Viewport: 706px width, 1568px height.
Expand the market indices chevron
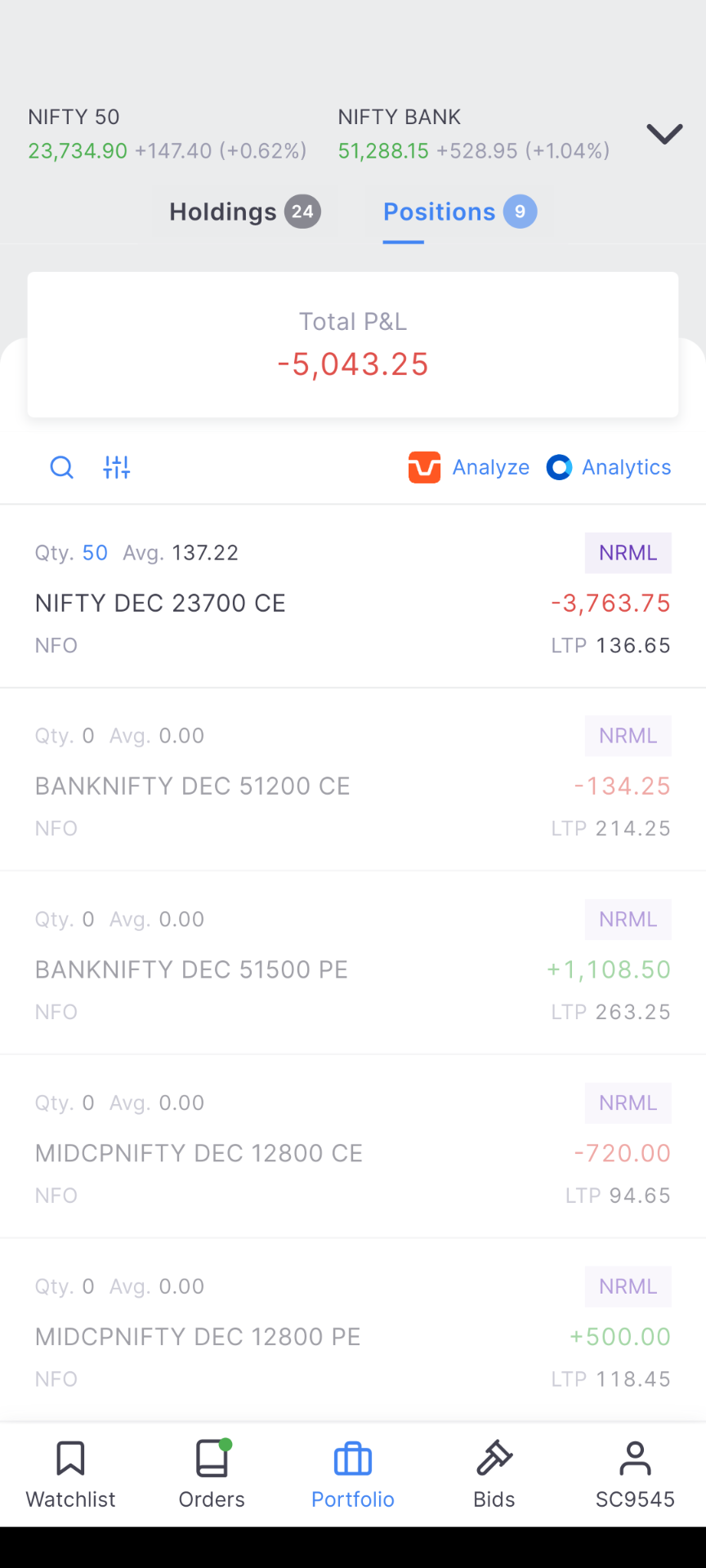click(664, 134)
